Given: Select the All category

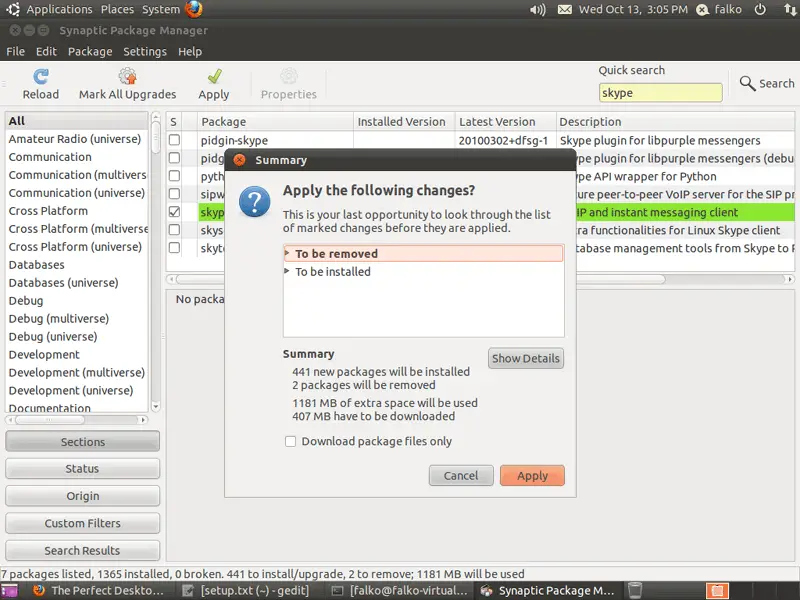Looking at the screenshot, I should pyautogui.click(x=77, y=121).
